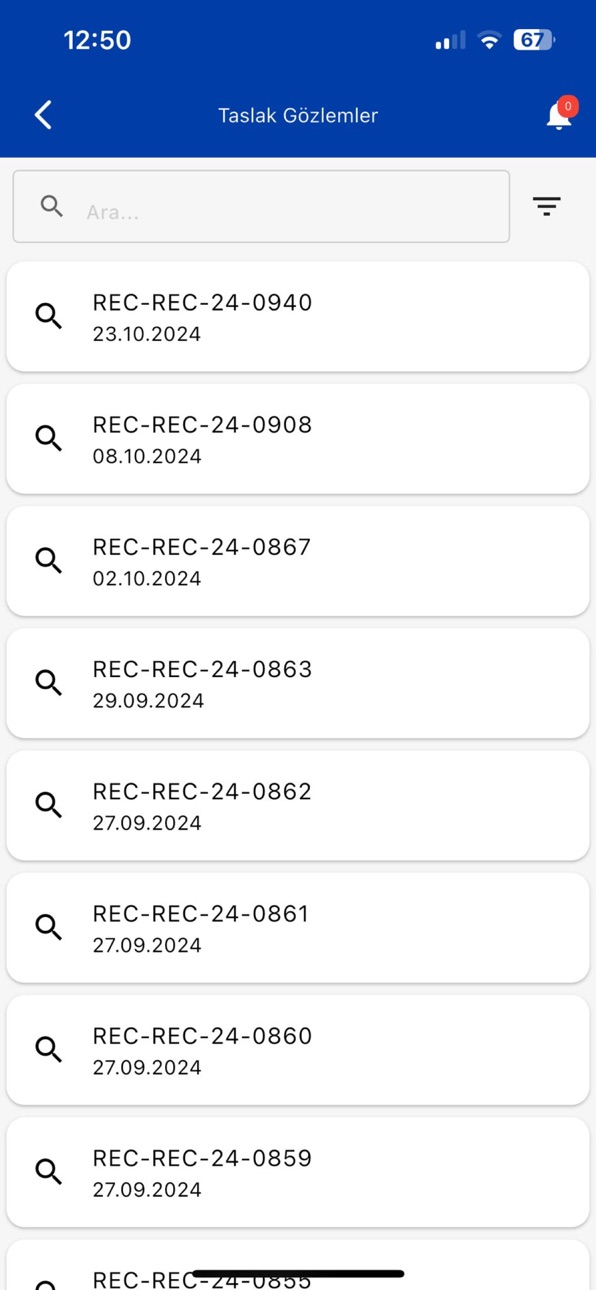Tap the search magnifier in Ara field
This screenshot has height=1290, width=596.
point(52,206)
